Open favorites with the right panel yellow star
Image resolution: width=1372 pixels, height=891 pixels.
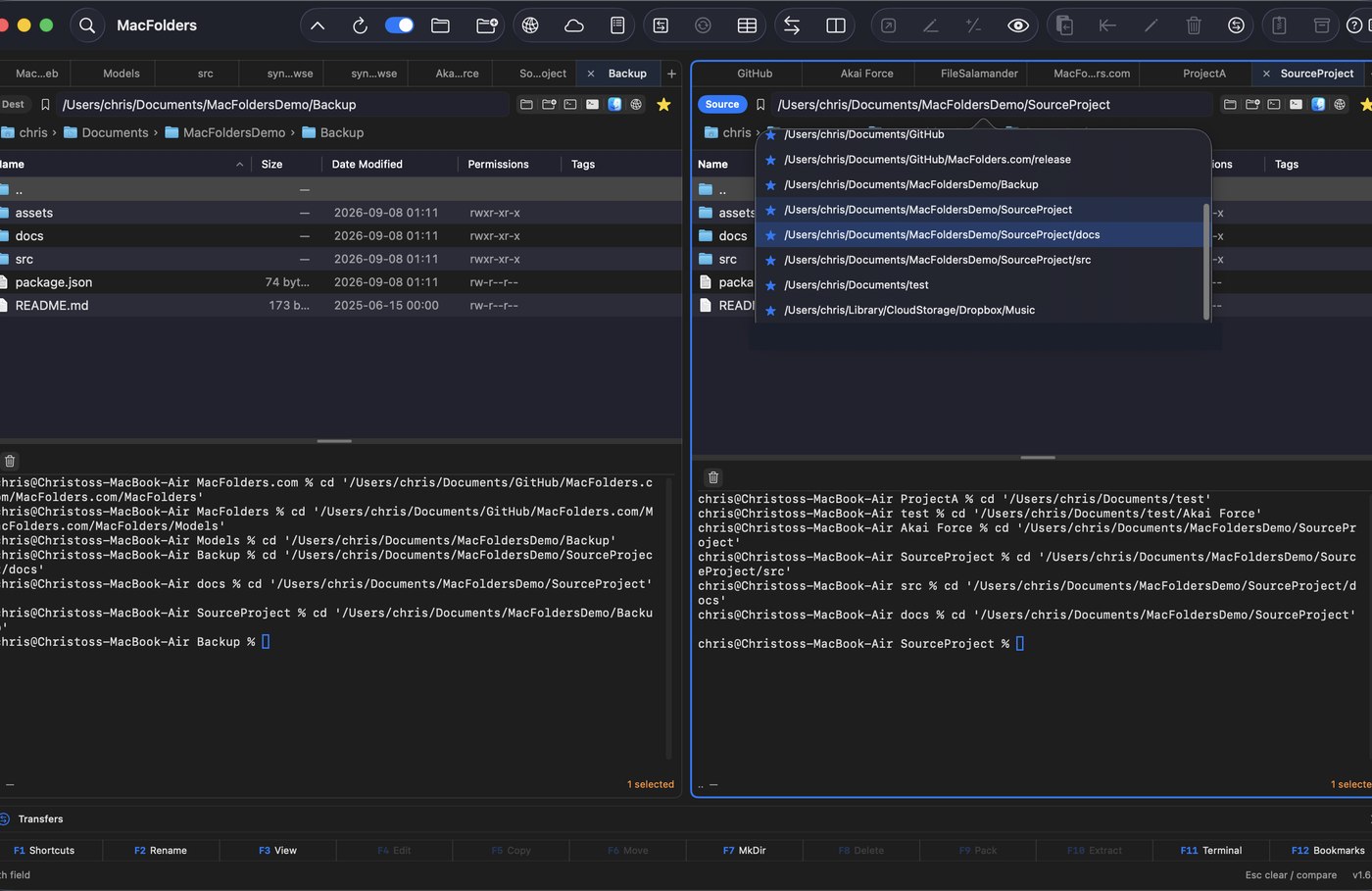[1365, 104]
